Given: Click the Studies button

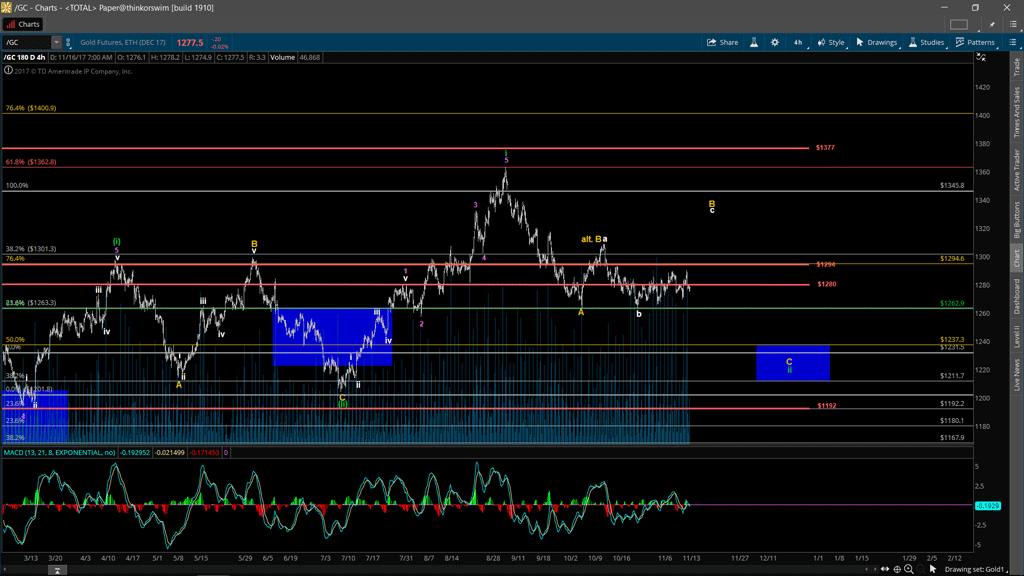Looking at the screenshot, I should [925, 43].
